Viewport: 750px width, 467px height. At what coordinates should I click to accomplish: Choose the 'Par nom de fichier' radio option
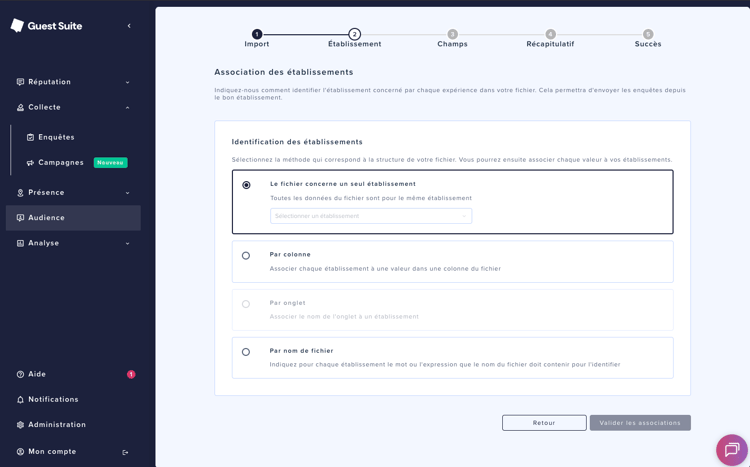[x=246, y=352]
